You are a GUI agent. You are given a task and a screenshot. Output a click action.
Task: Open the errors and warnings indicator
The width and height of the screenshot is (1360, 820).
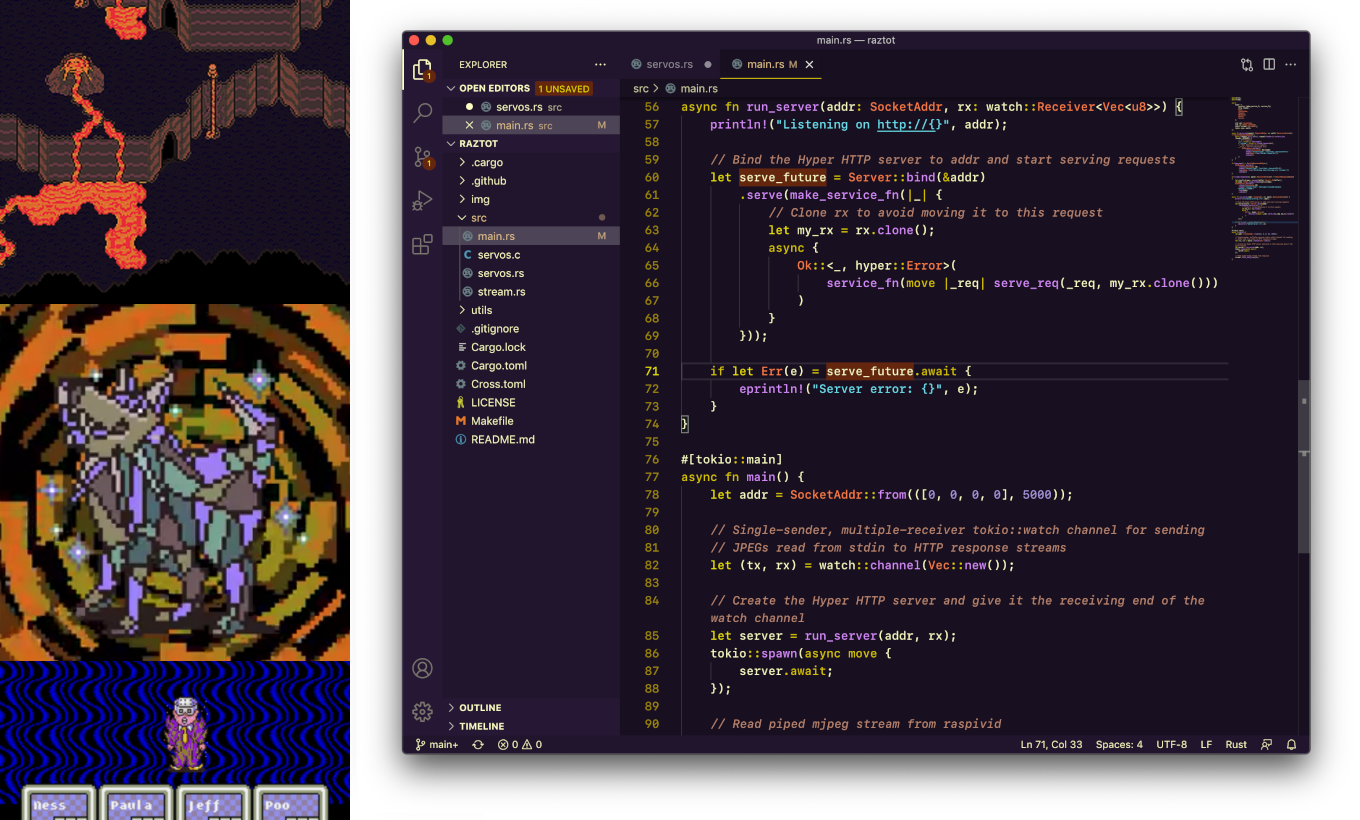(520, 745)
